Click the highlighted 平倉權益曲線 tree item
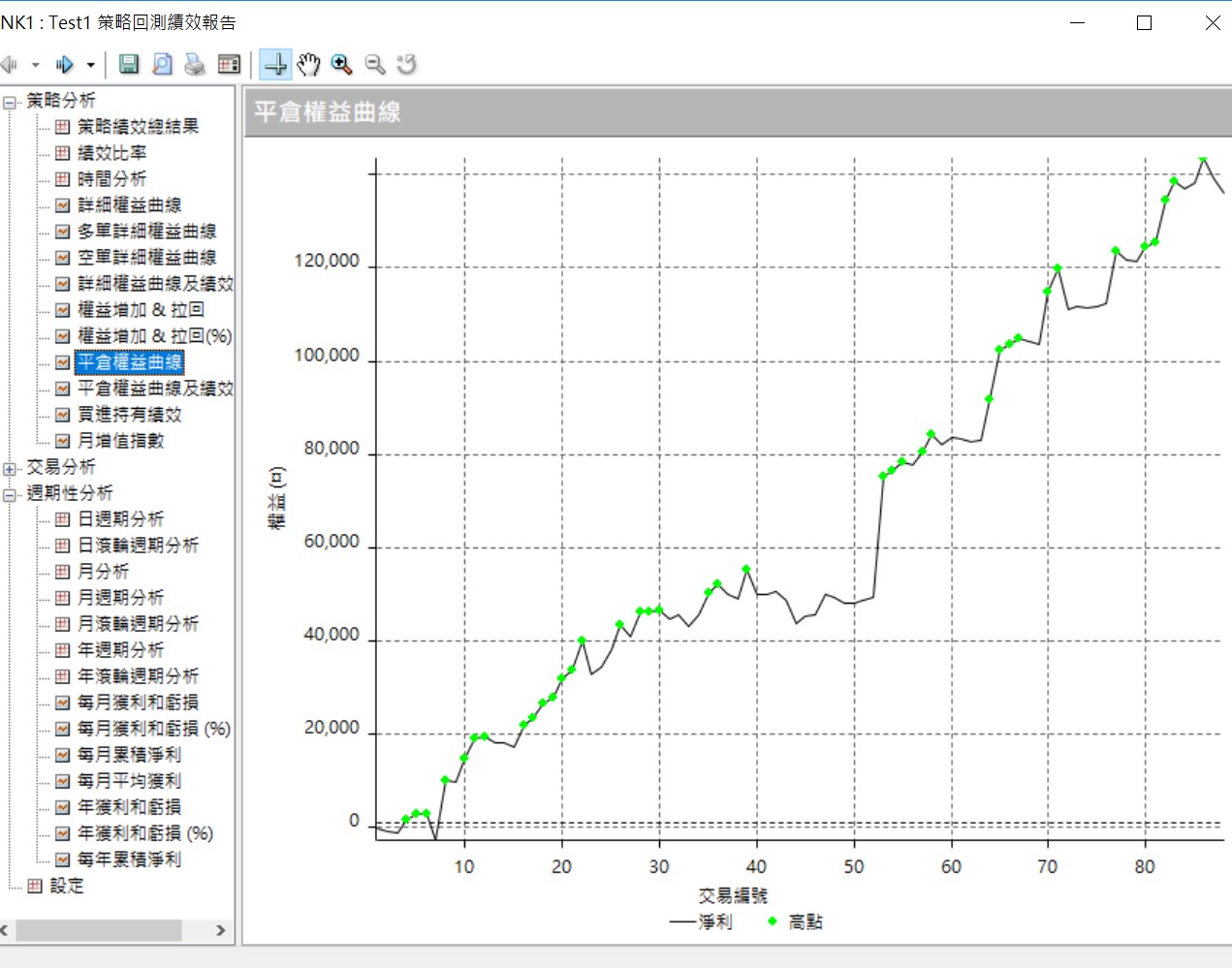 pos(130,361)
